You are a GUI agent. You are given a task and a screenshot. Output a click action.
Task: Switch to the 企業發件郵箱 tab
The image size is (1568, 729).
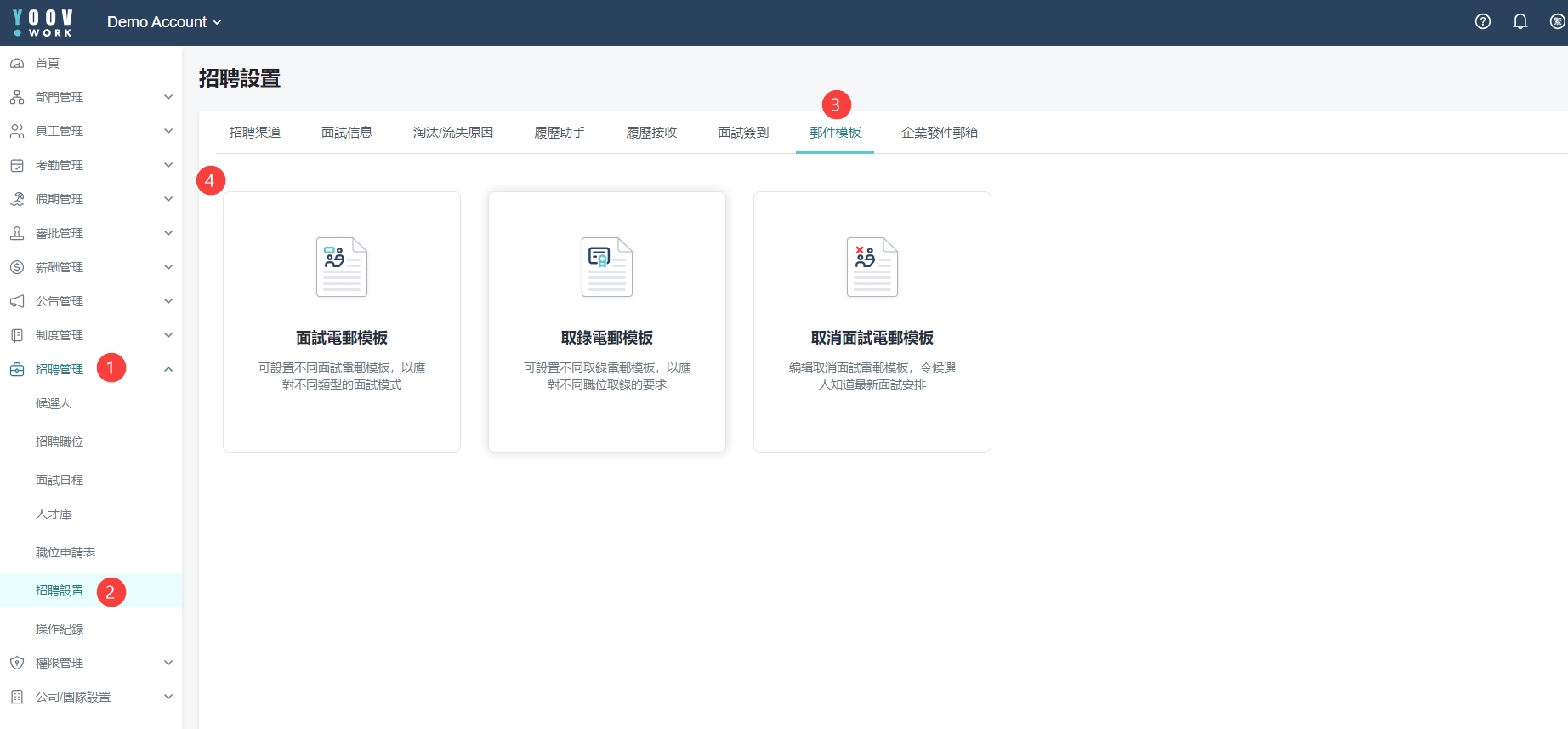click(940, 133)
